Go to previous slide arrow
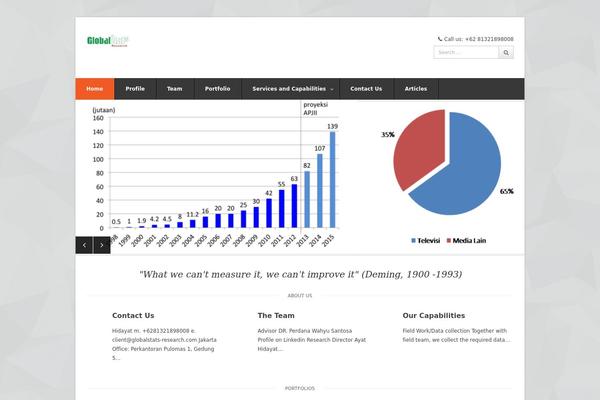 [x=84, y=245]
